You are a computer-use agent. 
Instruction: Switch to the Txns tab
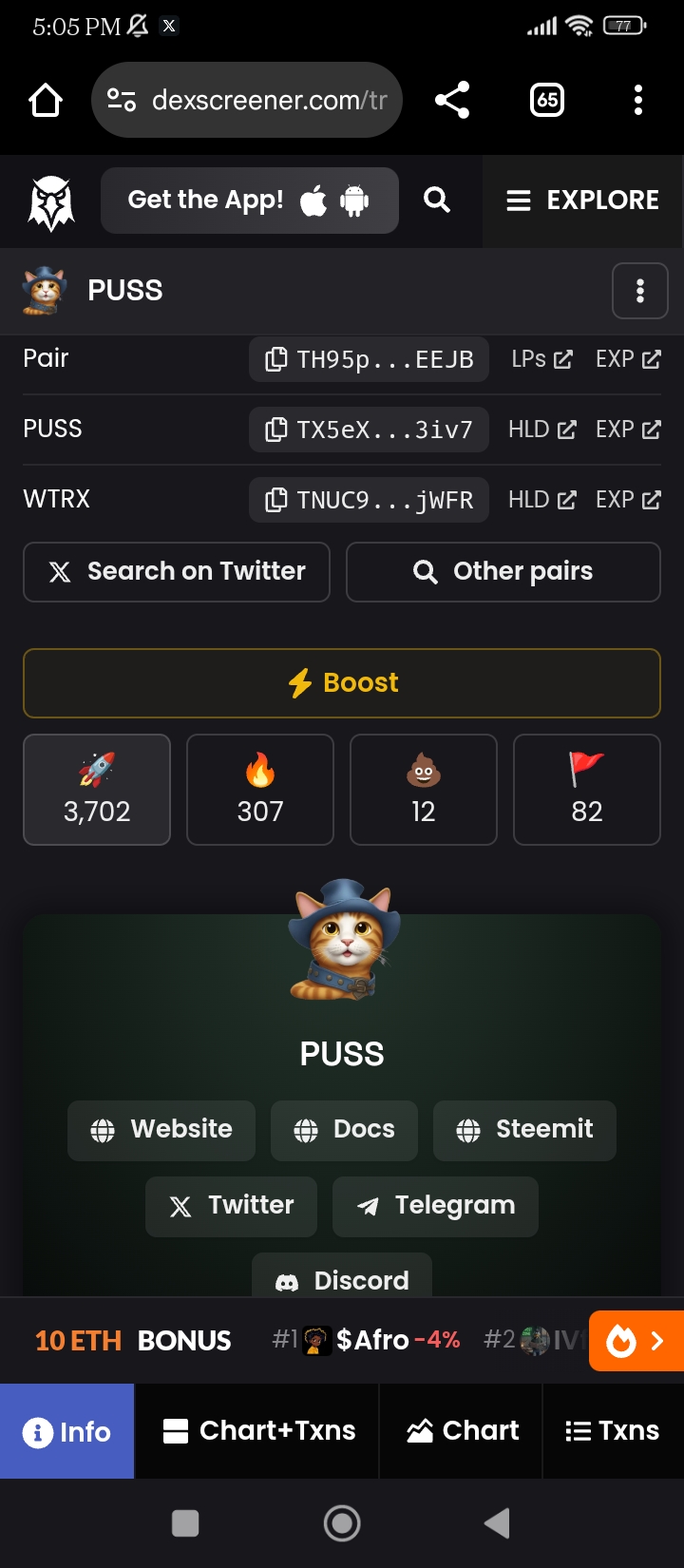(x=613, y=1431)
